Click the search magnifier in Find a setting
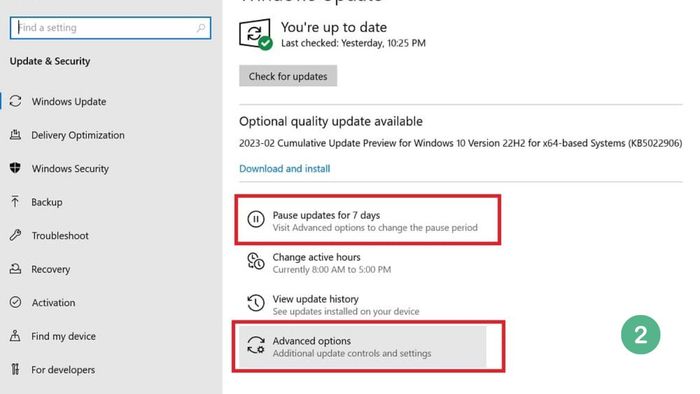Viewport: 700px width, 394px height. pyautogui.click(x=201, y=28)
